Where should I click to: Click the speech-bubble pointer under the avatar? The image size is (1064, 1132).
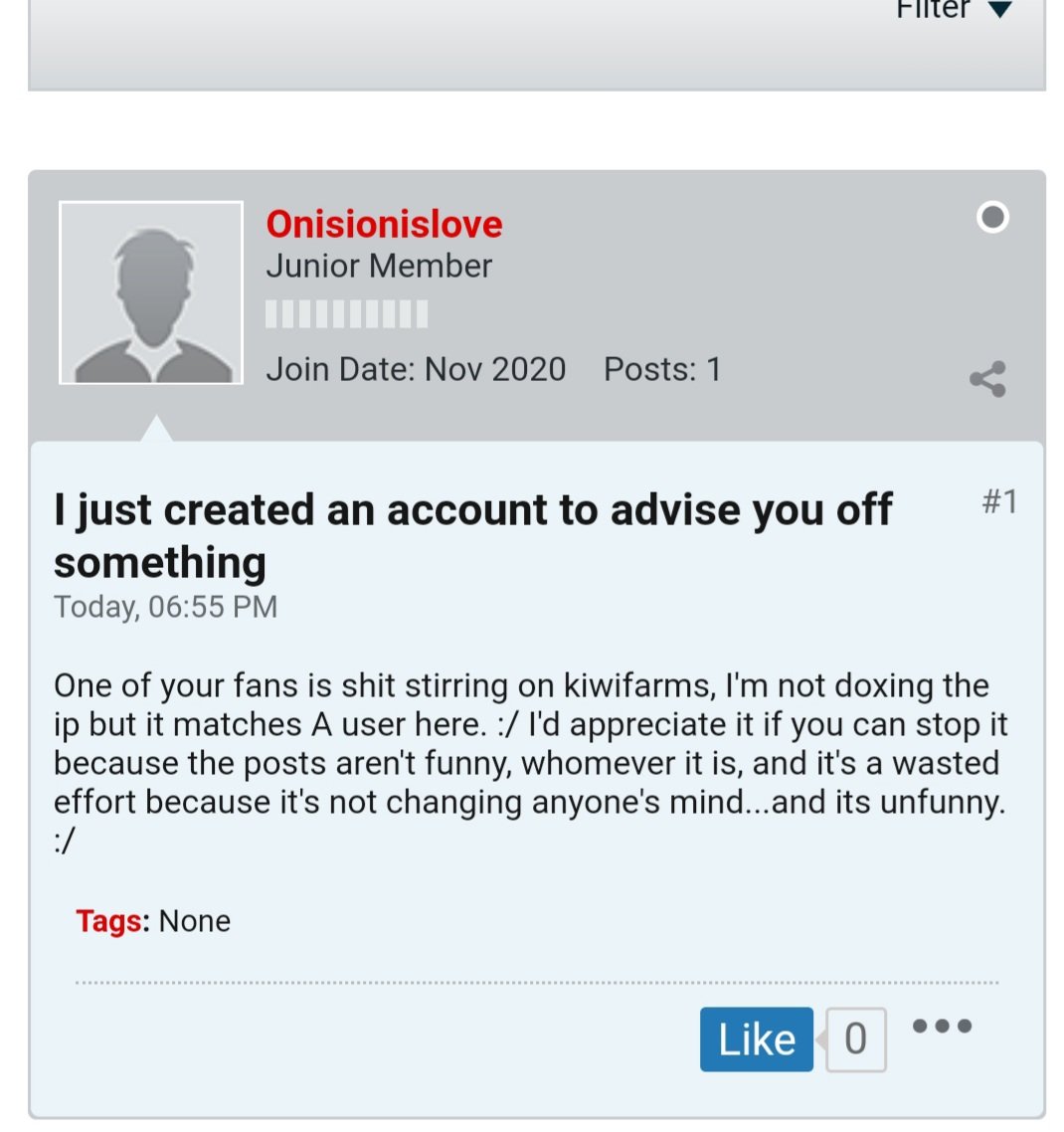tap(157, 428)
